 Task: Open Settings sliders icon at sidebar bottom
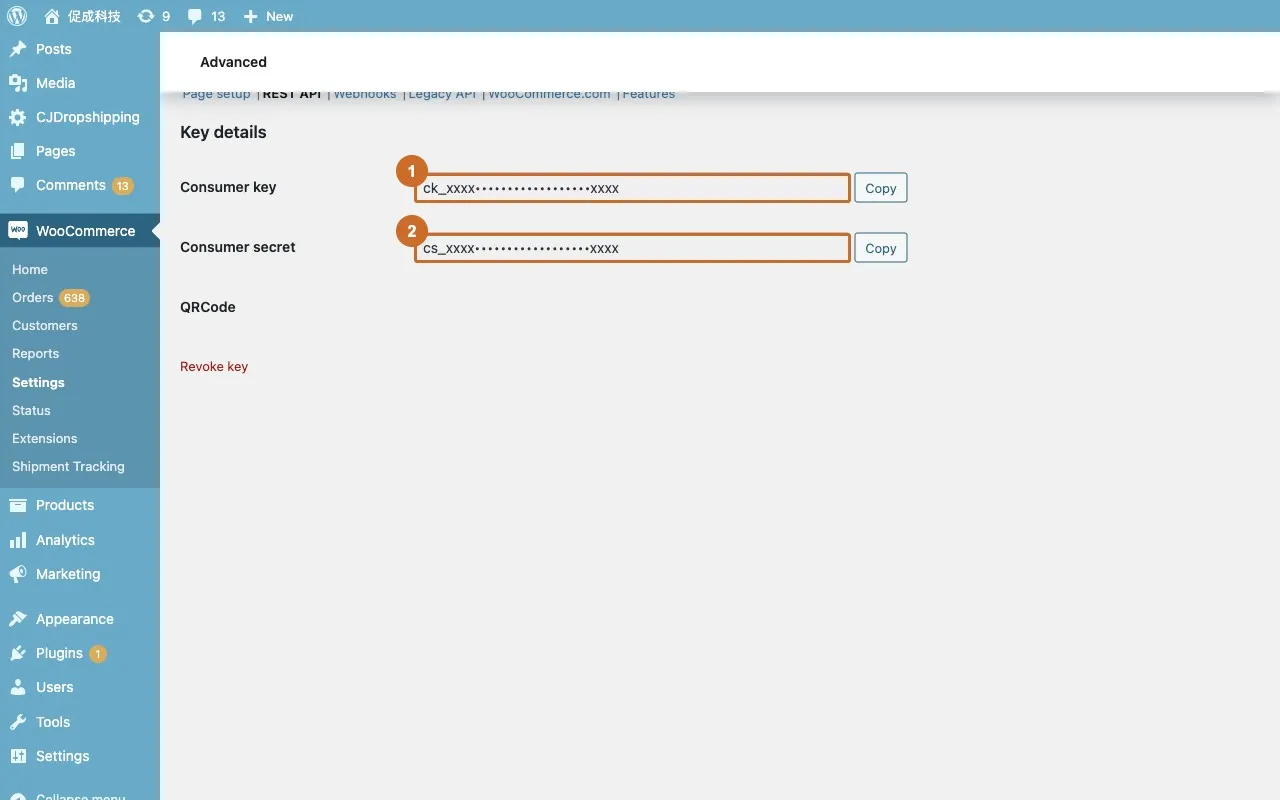click(x=18, y=756)
